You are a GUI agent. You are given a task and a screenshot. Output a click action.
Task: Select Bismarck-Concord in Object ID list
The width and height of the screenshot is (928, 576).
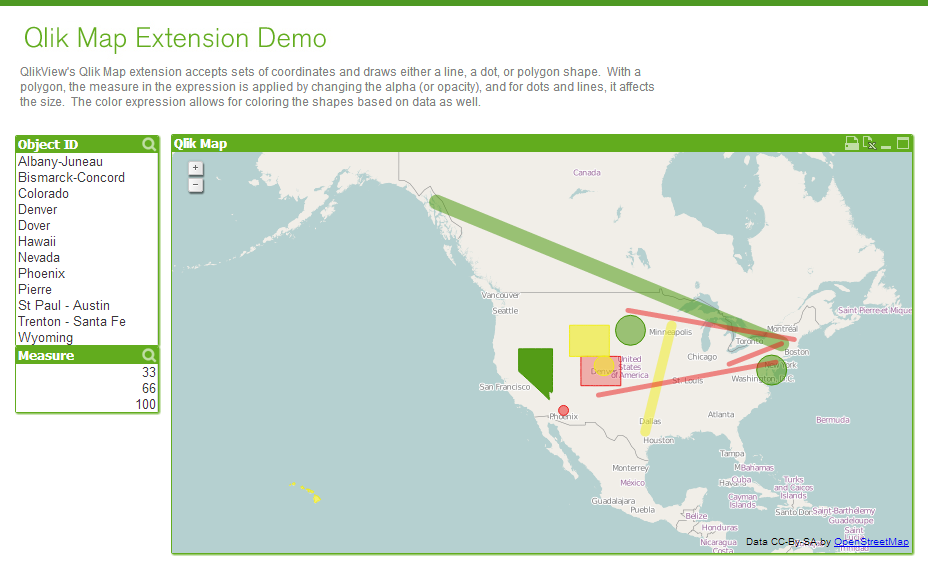(x=87, y=178)
